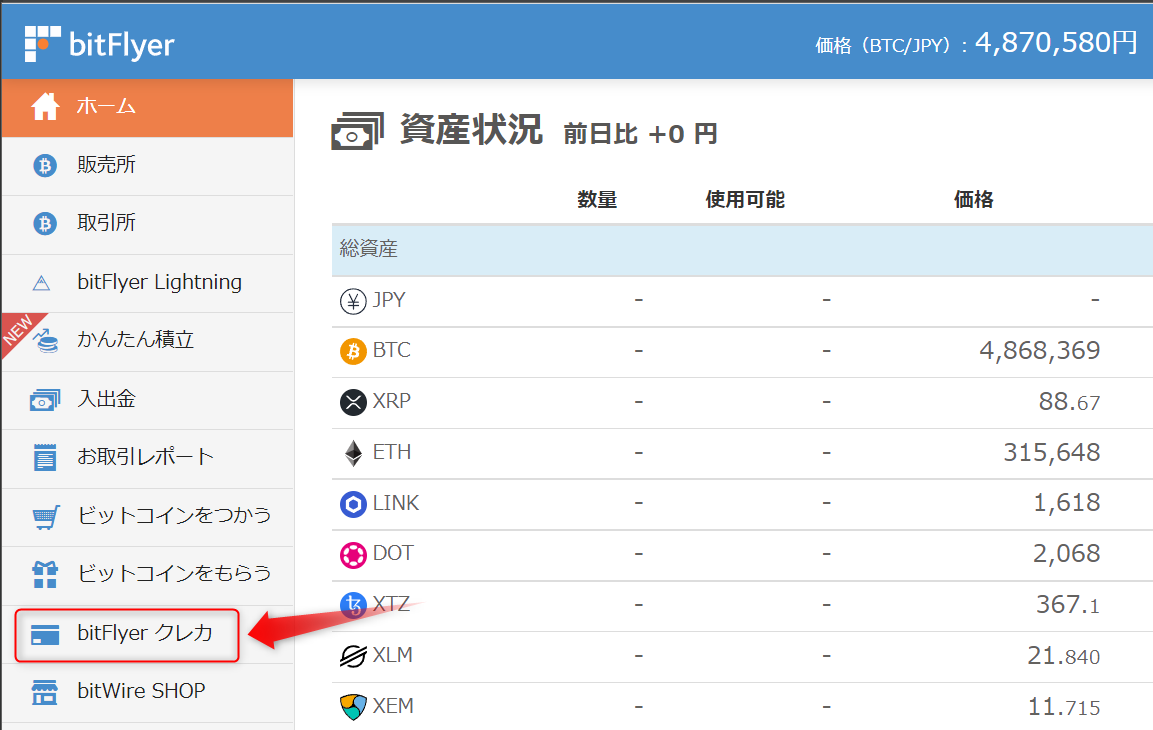Click the pink DOT icon
The image size is (1153, 730).
(x=353, y=555)
